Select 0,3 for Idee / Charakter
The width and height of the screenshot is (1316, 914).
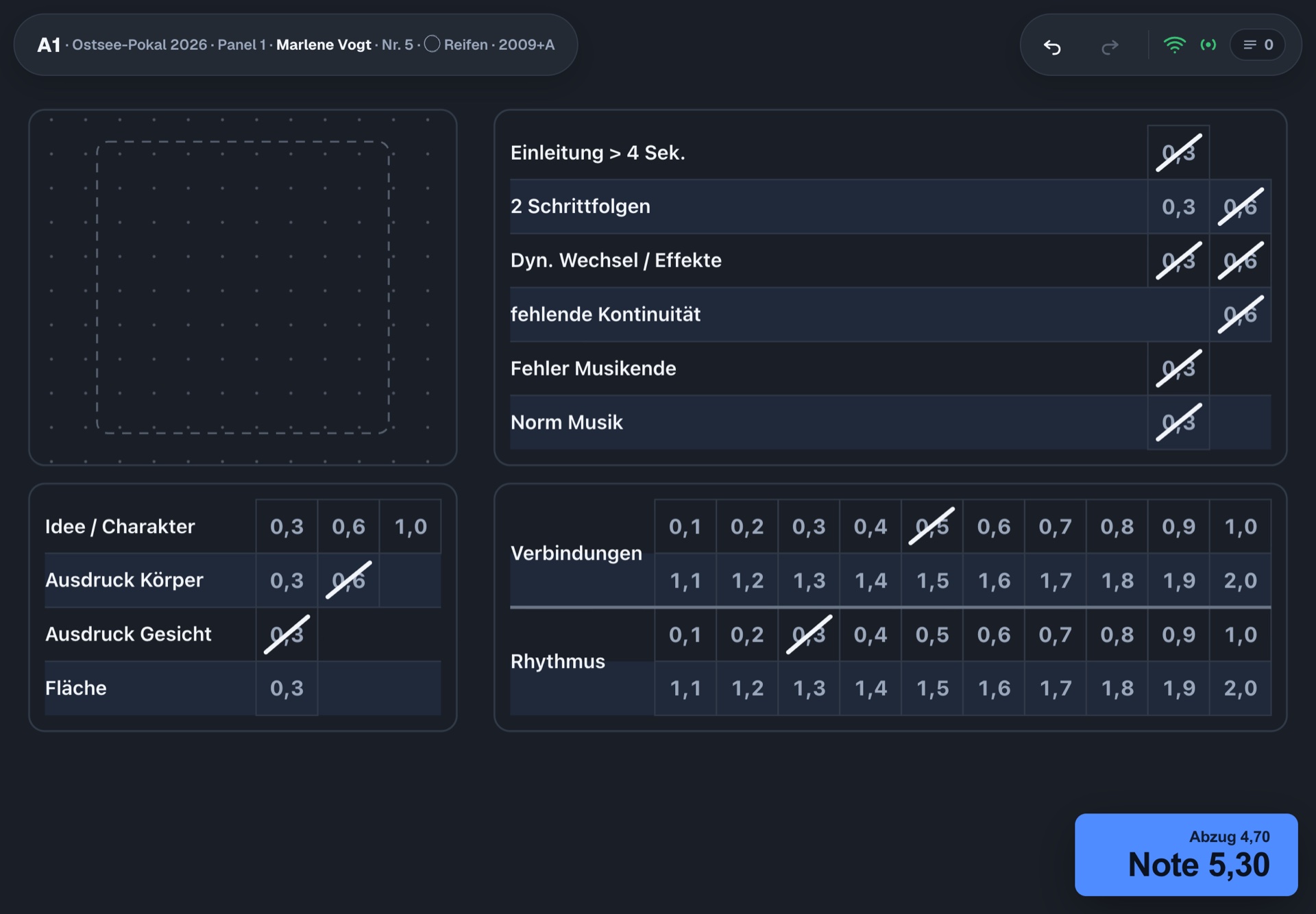(287, 526)
